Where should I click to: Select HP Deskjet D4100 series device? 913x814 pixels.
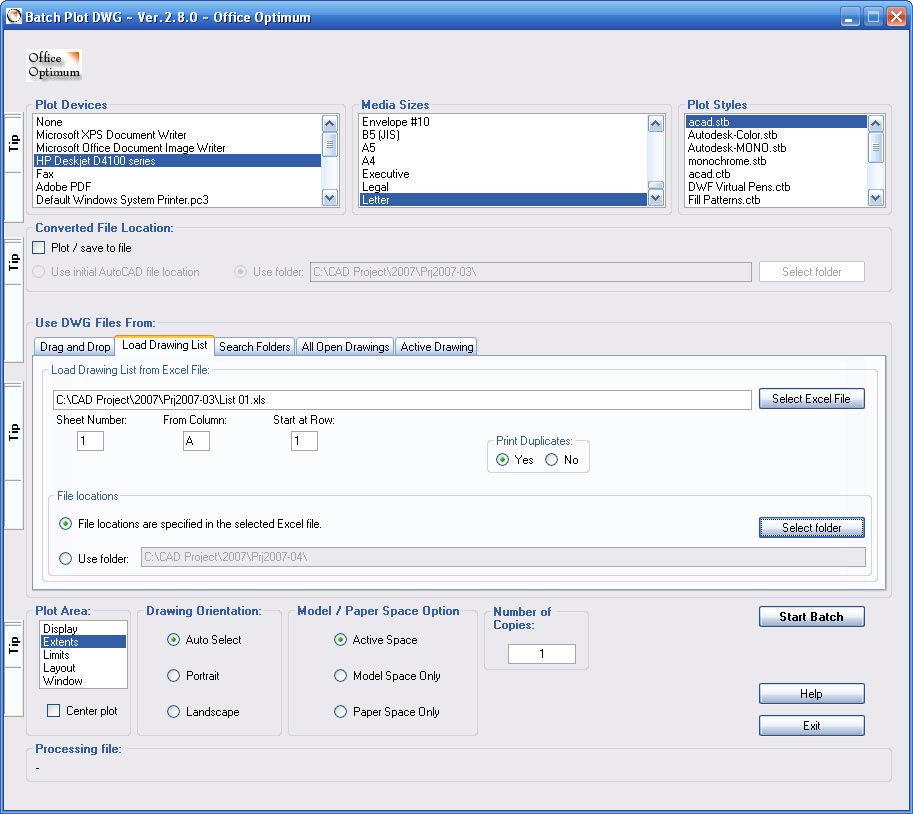(x=177, y=161)
